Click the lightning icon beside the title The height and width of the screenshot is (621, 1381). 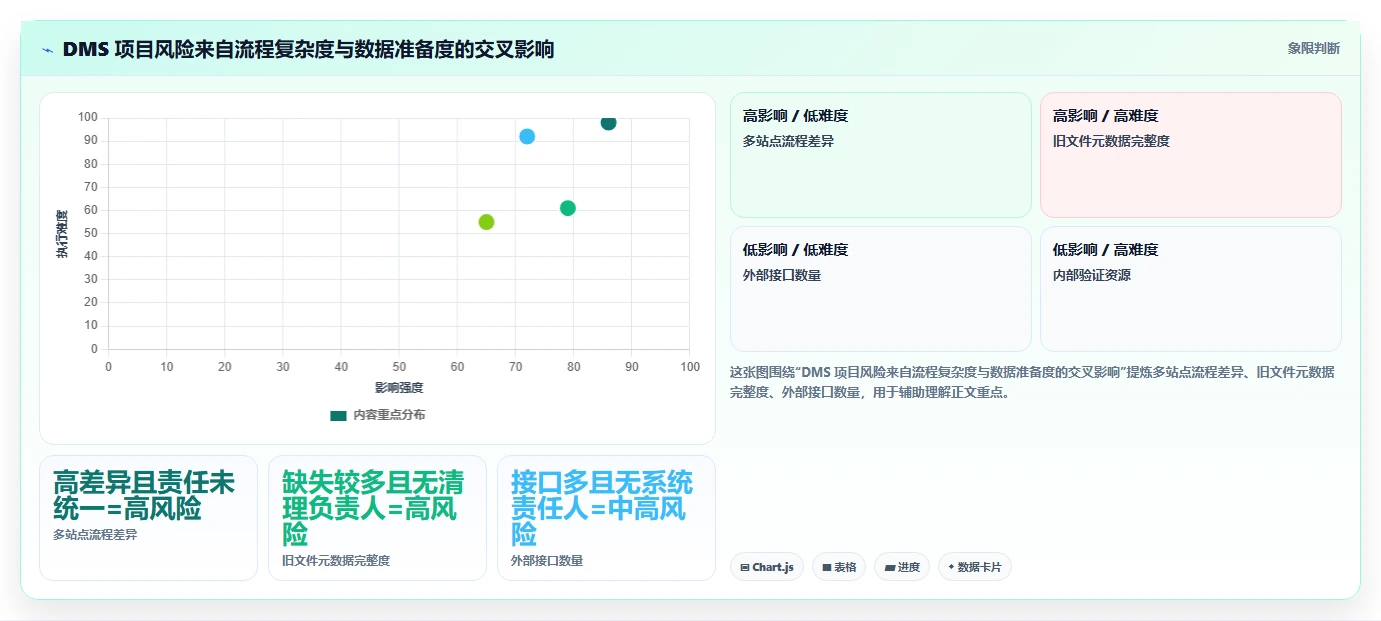pyautogui.click(x=47, y=50)
